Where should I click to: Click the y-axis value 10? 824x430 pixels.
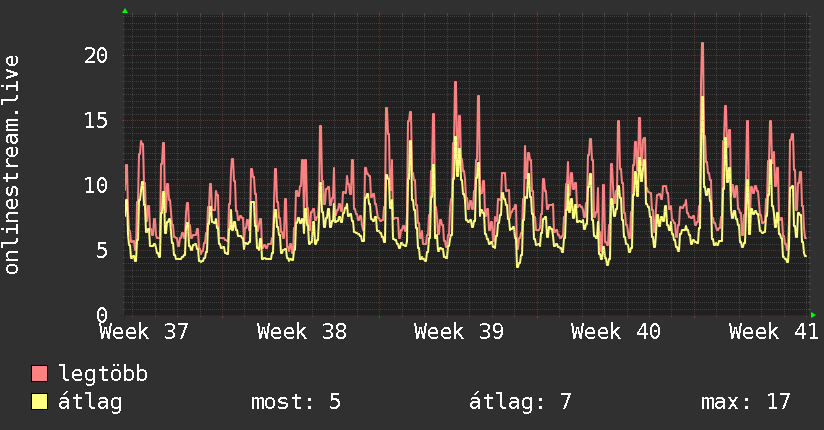point(96,185)
